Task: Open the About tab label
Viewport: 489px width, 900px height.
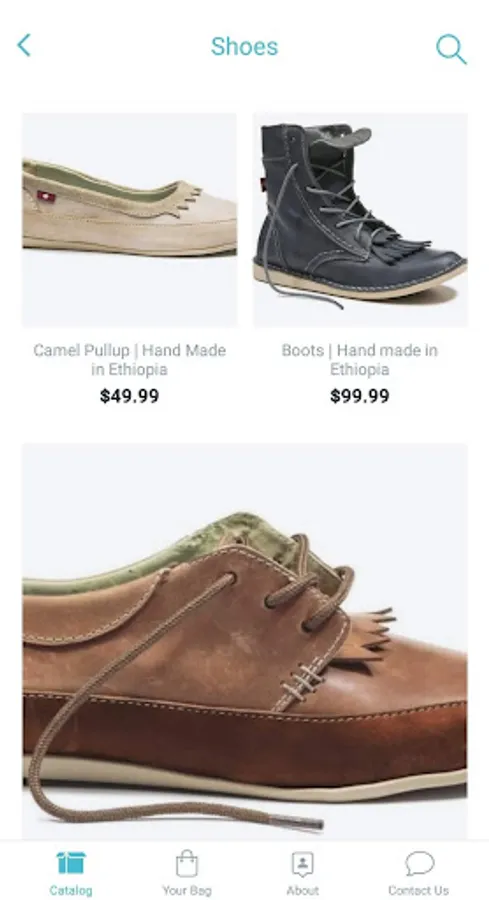Action: pos(302,890)
